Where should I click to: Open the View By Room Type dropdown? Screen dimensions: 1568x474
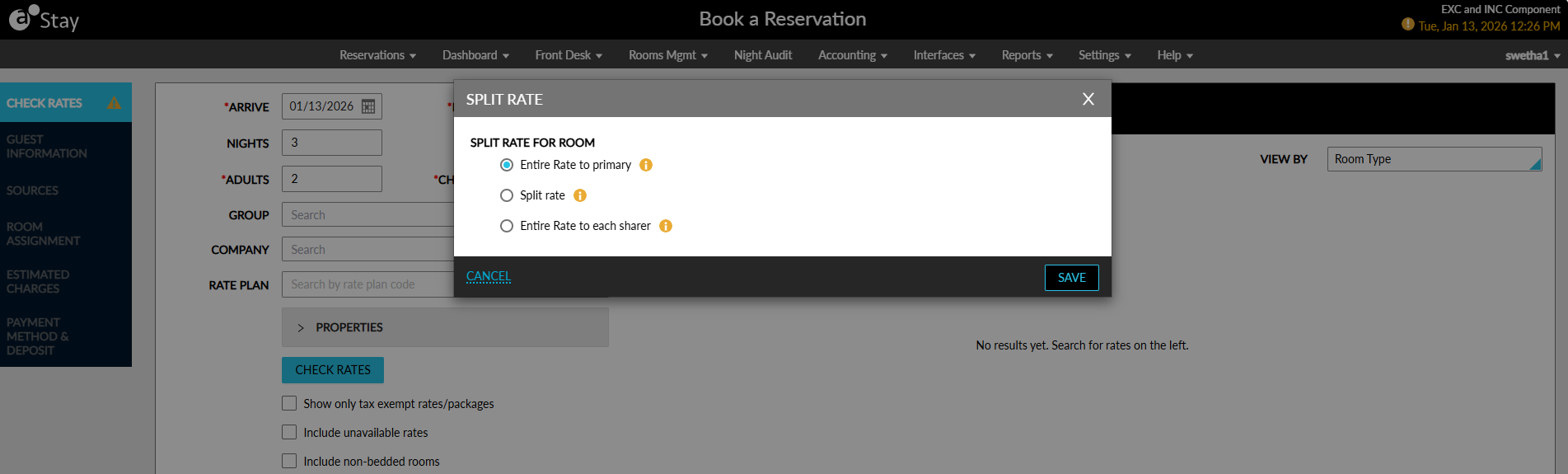click(x=1435, y=159)
